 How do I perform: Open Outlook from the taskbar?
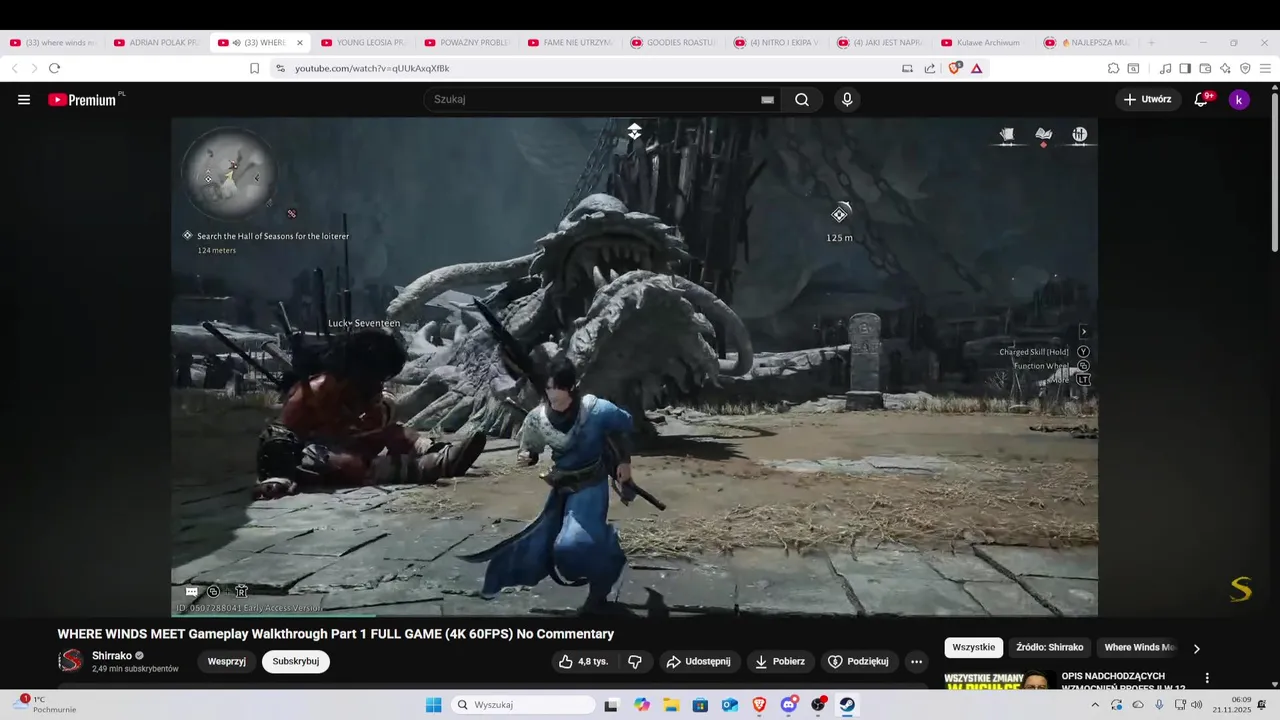pos(730,705)
